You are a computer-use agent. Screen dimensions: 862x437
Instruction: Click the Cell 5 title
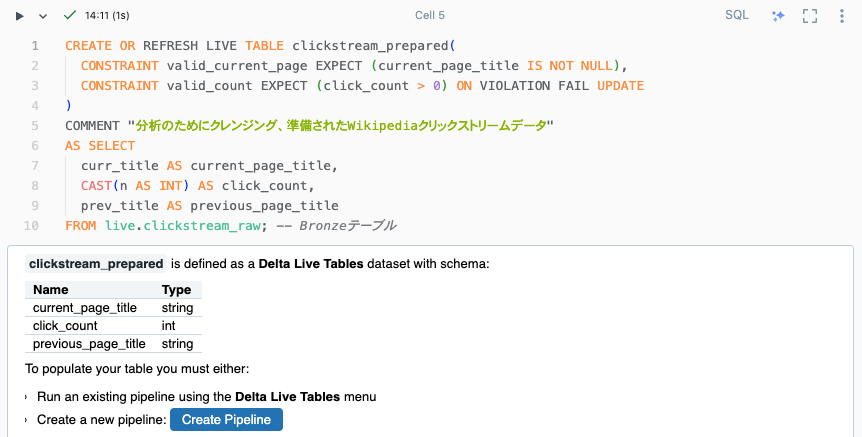[x=430, y=15]
